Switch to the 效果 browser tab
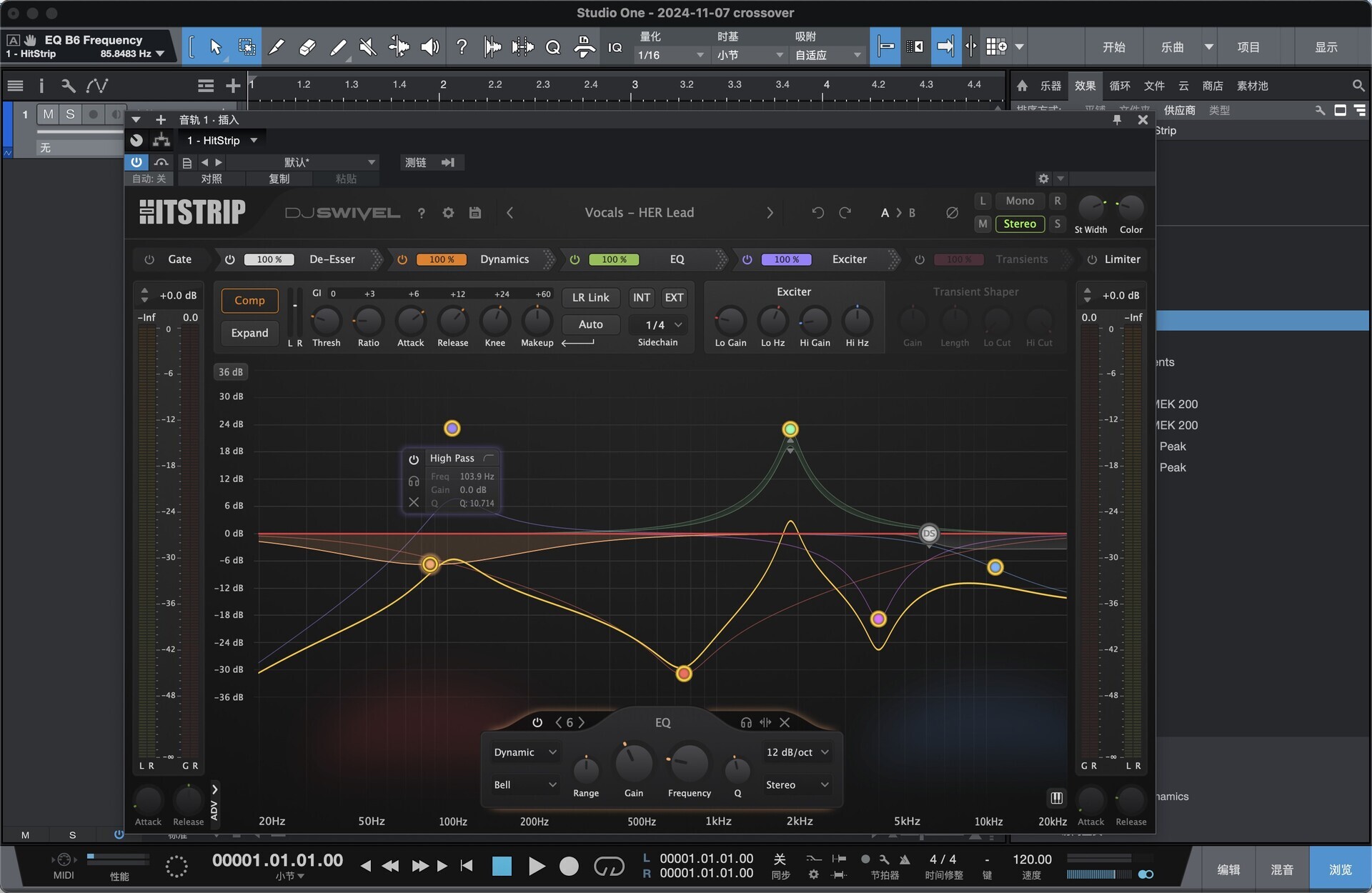Image resolution: width=1372 pixels, height=893 pixels. pyautogui.click(x=1085, y=86)
